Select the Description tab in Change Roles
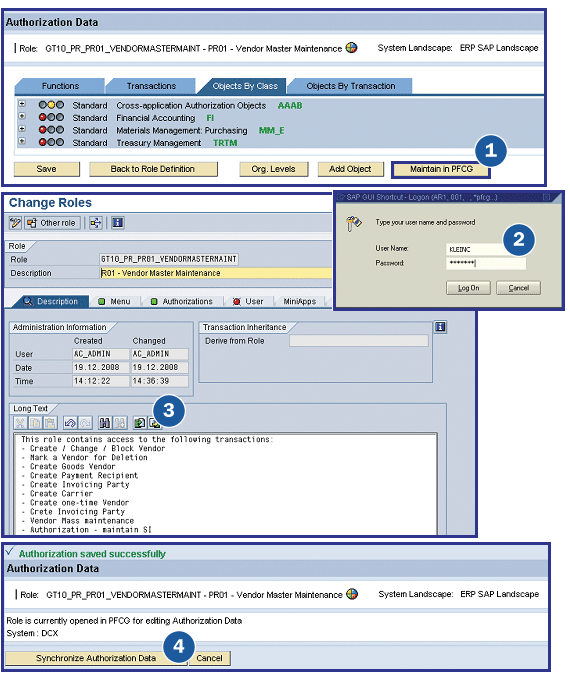This screenshot has height=678, width=570. click(x=51, y=301)
